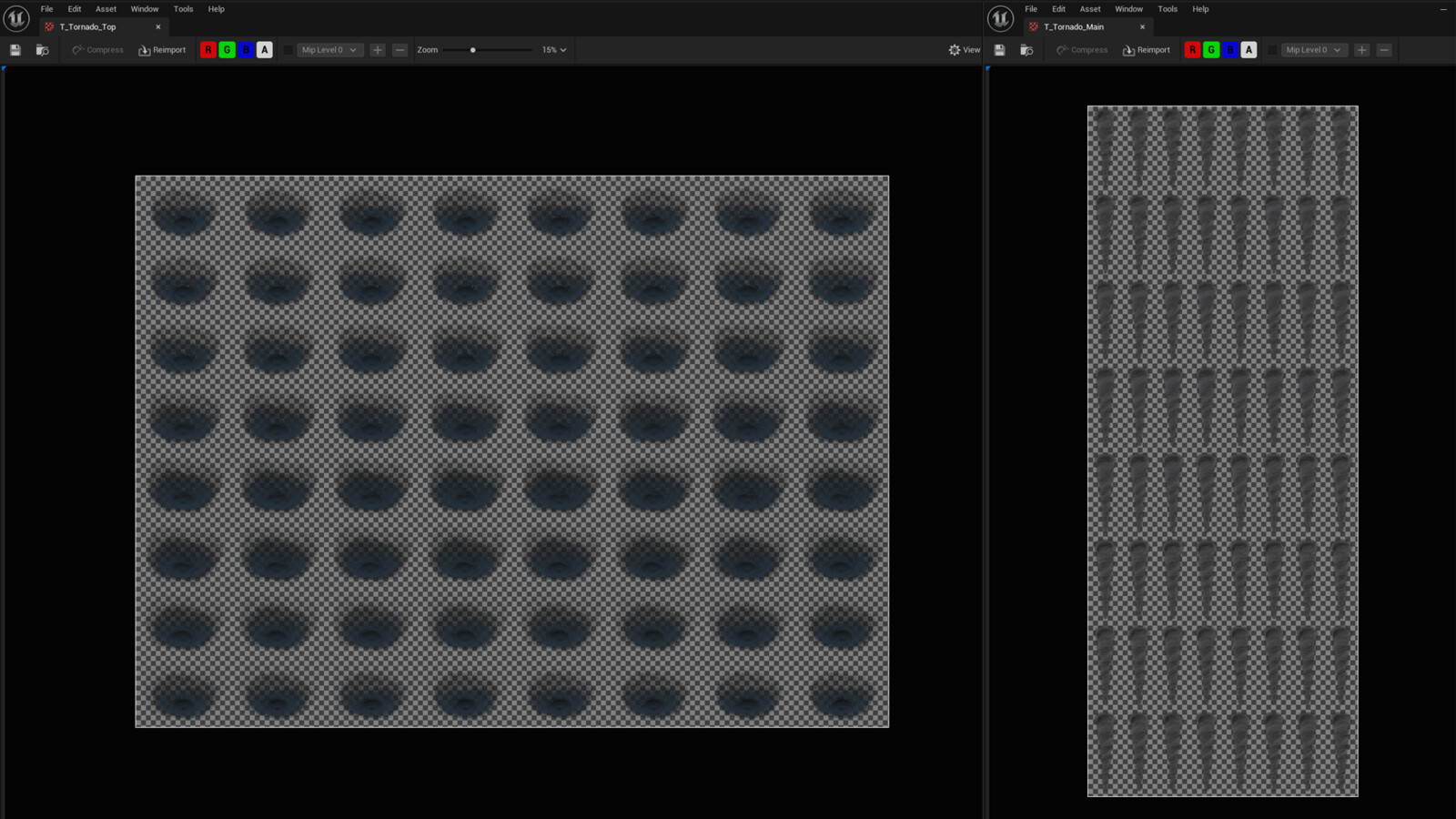The image size is (1456, 819).
Task: Open Help menu in T_Tornado_Top window
Action: (x=216, y=9)
